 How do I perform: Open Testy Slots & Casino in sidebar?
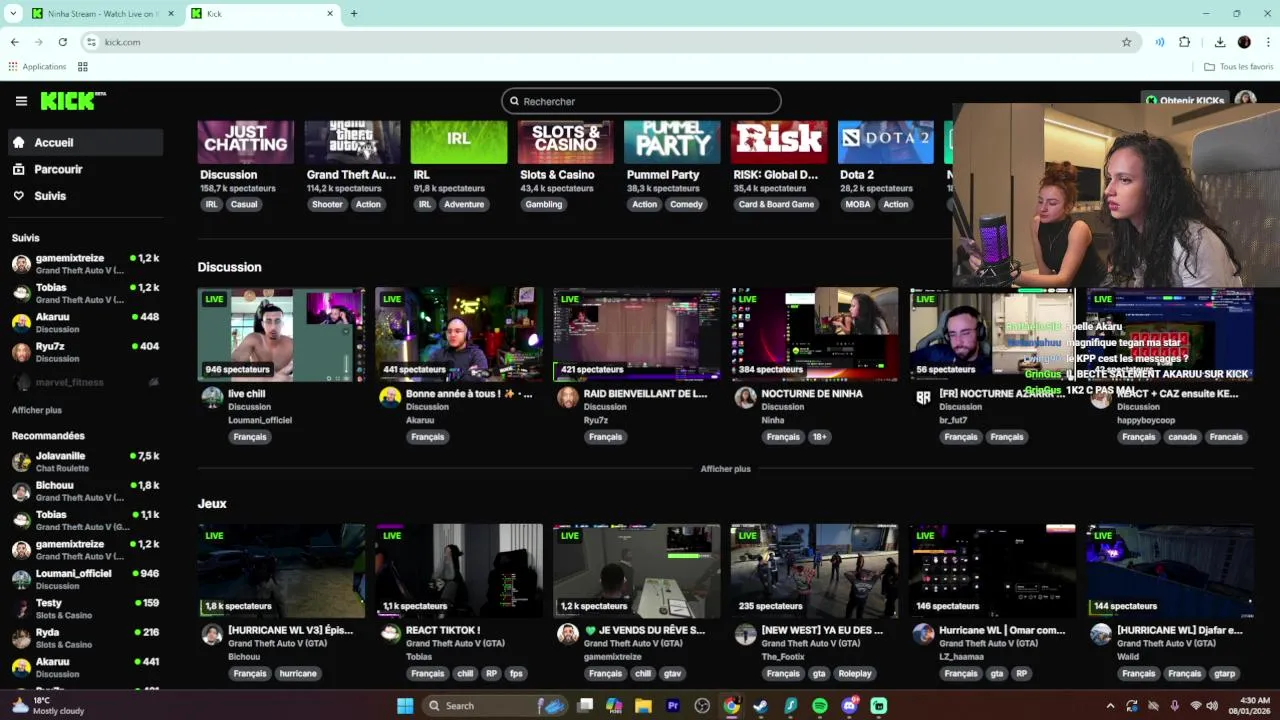point(86,609)
